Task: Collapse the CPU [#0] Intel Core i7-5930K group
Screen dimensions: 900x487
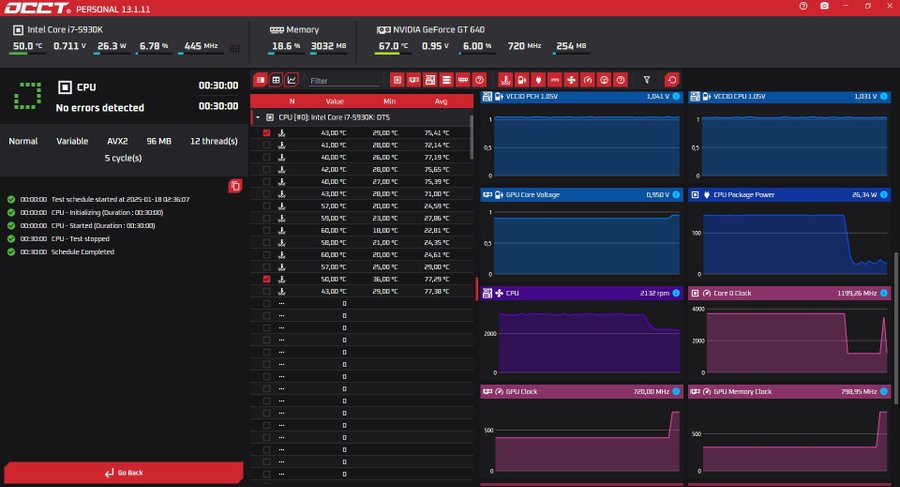Action: 258,117
